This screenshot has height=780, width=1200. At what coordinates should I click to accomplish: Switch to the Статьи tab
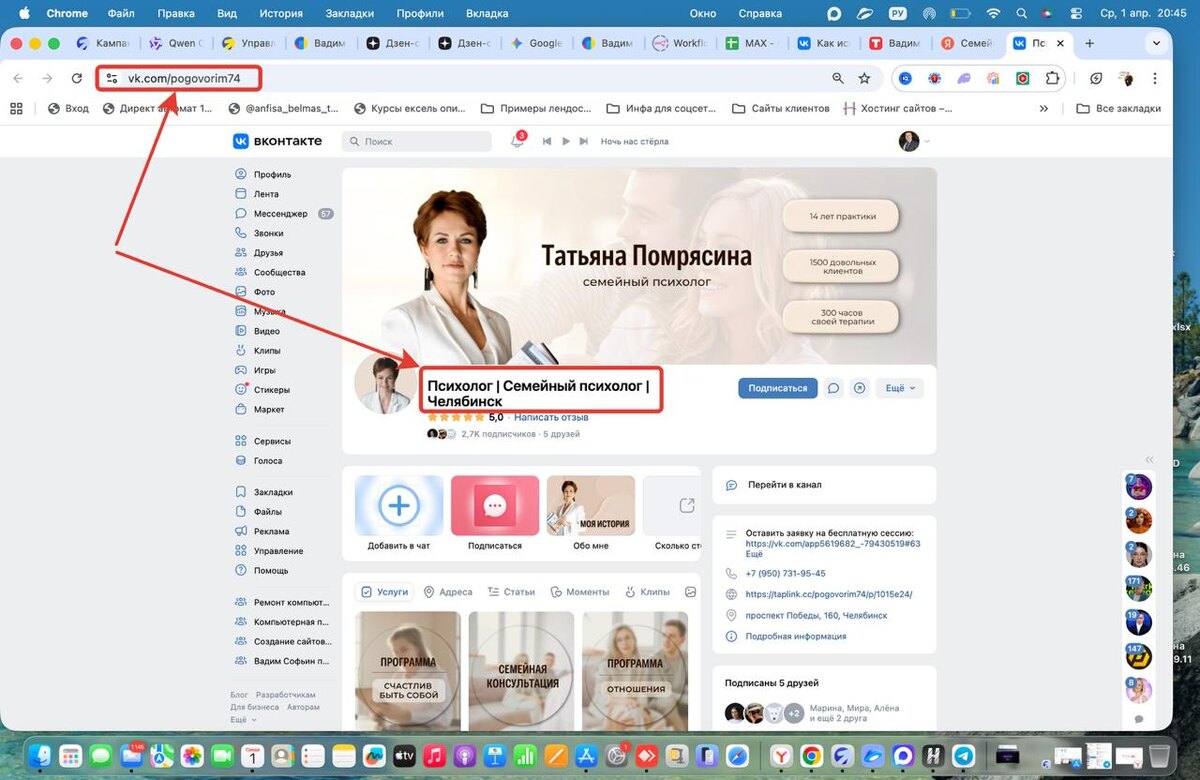pos(511,592)
